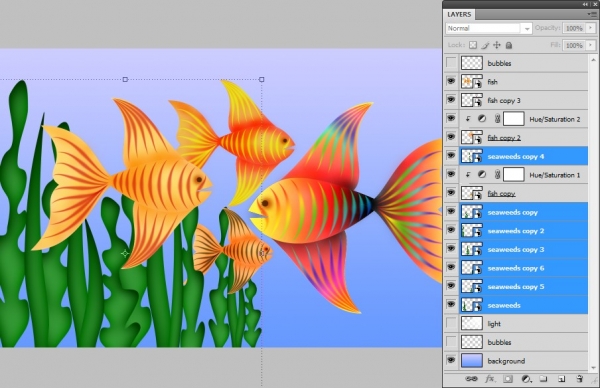Click the background layer gradient thumbnail
This screenshot has width=600, height=388.
point(472,361)
